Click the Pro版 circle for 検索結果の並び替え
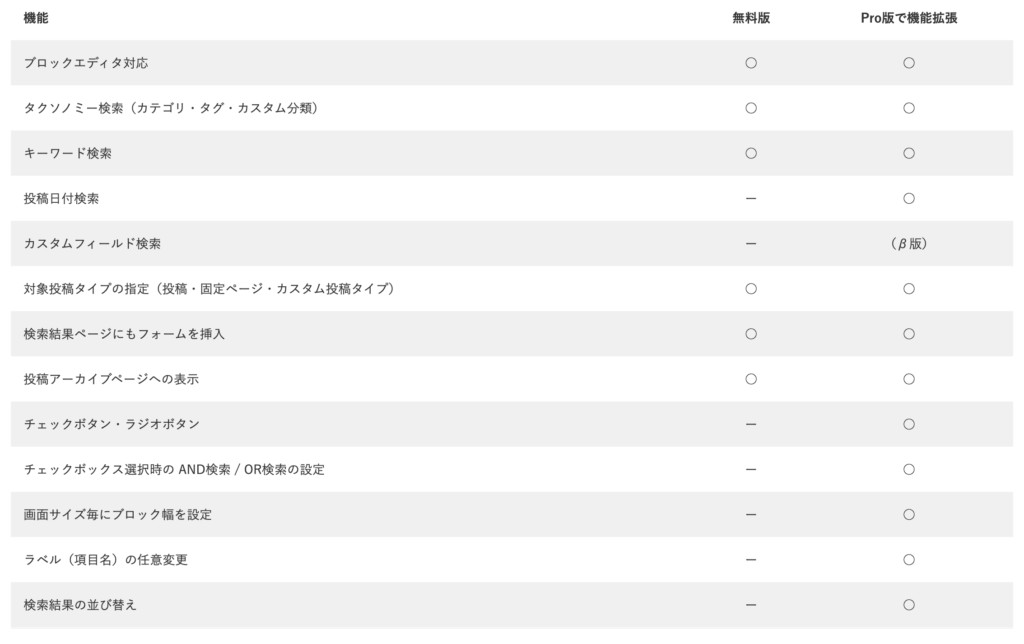1024x644 pixels. [909, 604]
